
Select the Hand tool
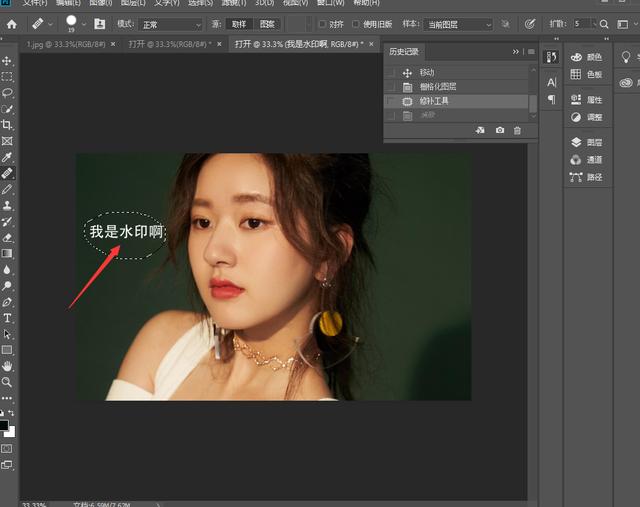tap(7, 366)
